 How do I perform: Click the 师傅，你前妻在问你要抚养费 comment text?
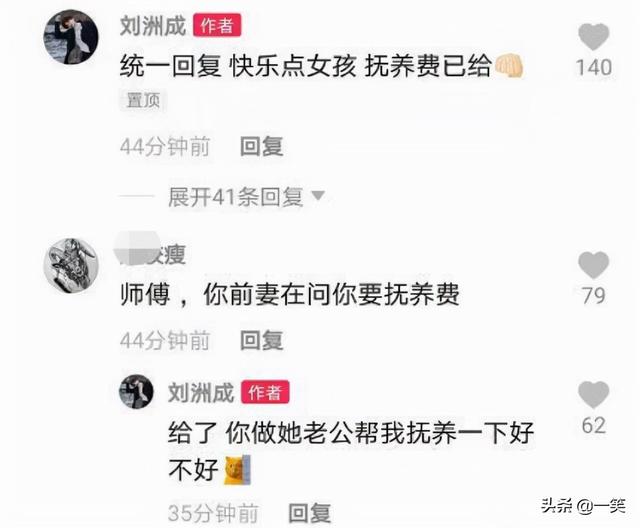pos(289,294)
